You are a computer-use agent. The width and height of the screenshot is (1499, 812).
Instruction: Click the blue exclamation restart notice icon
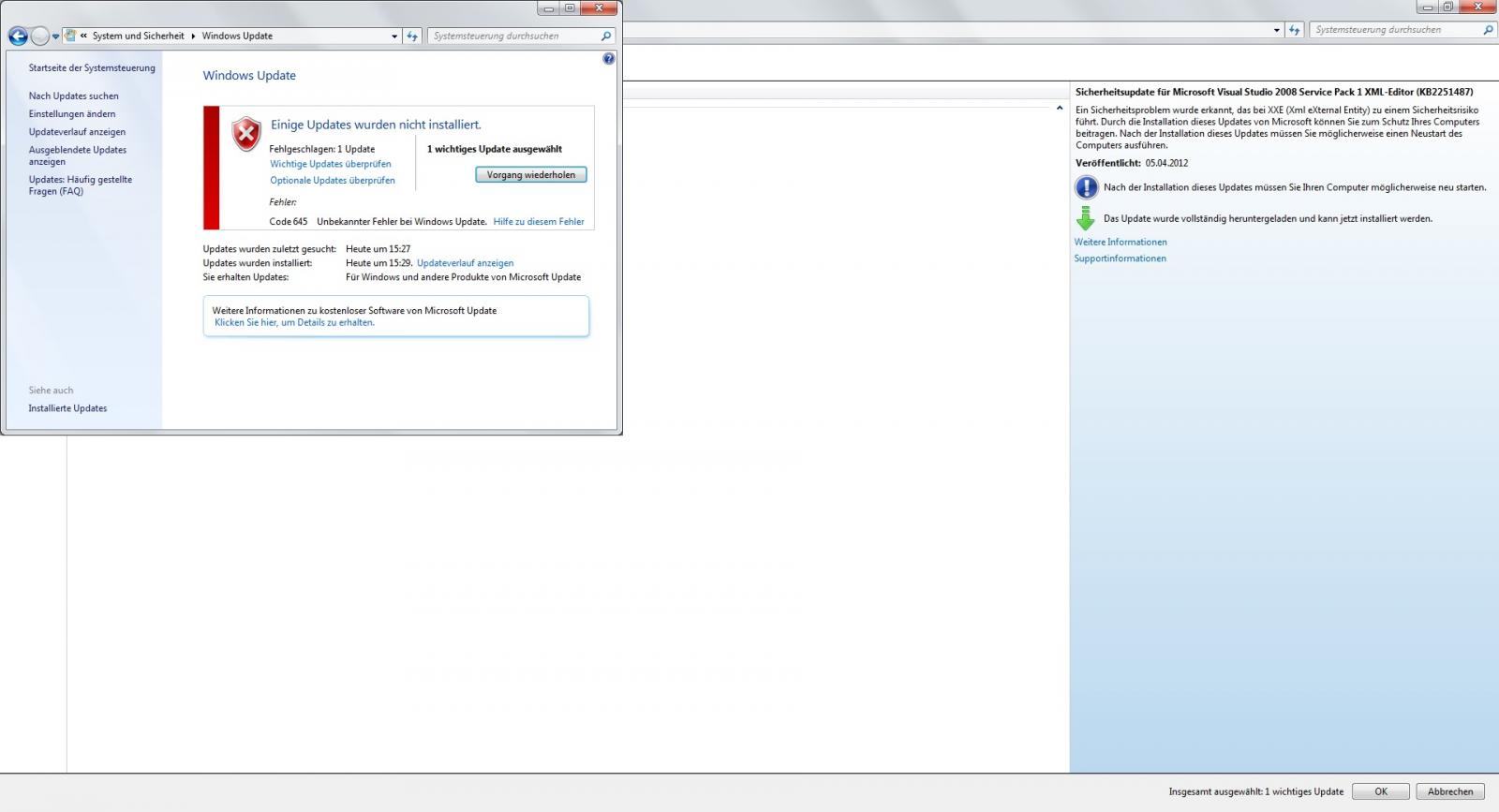[x=1086, y=187]
